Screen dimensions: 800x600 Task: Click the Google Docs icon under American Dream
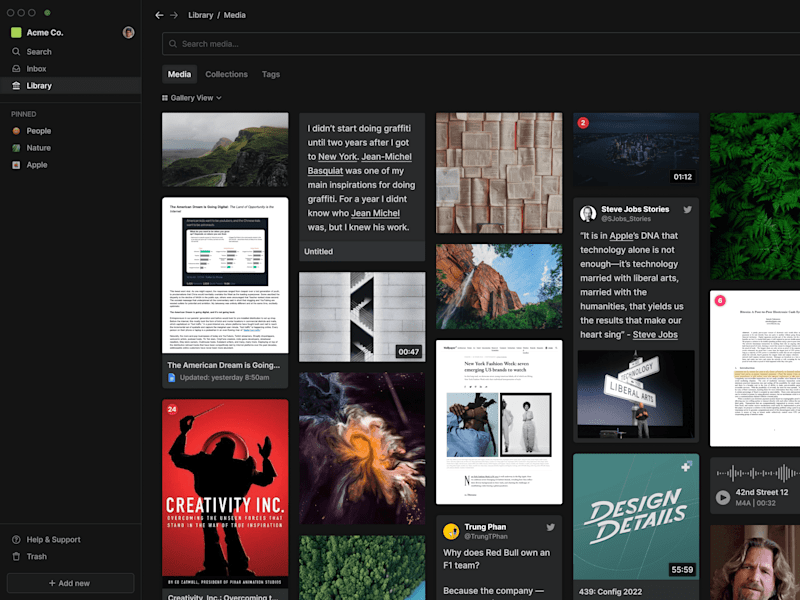171,378
